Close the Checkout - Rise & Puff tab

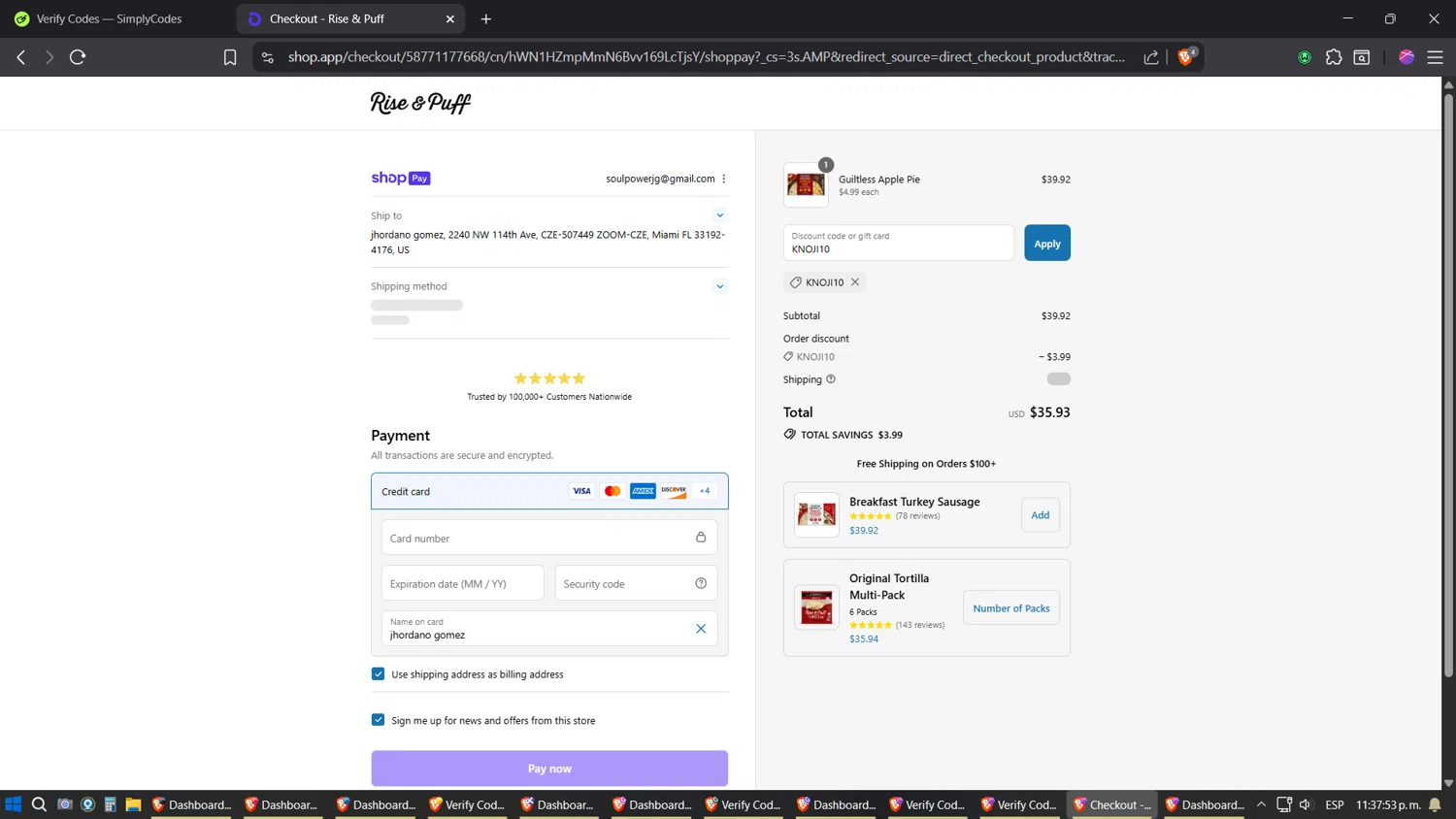tap(450, 18)
